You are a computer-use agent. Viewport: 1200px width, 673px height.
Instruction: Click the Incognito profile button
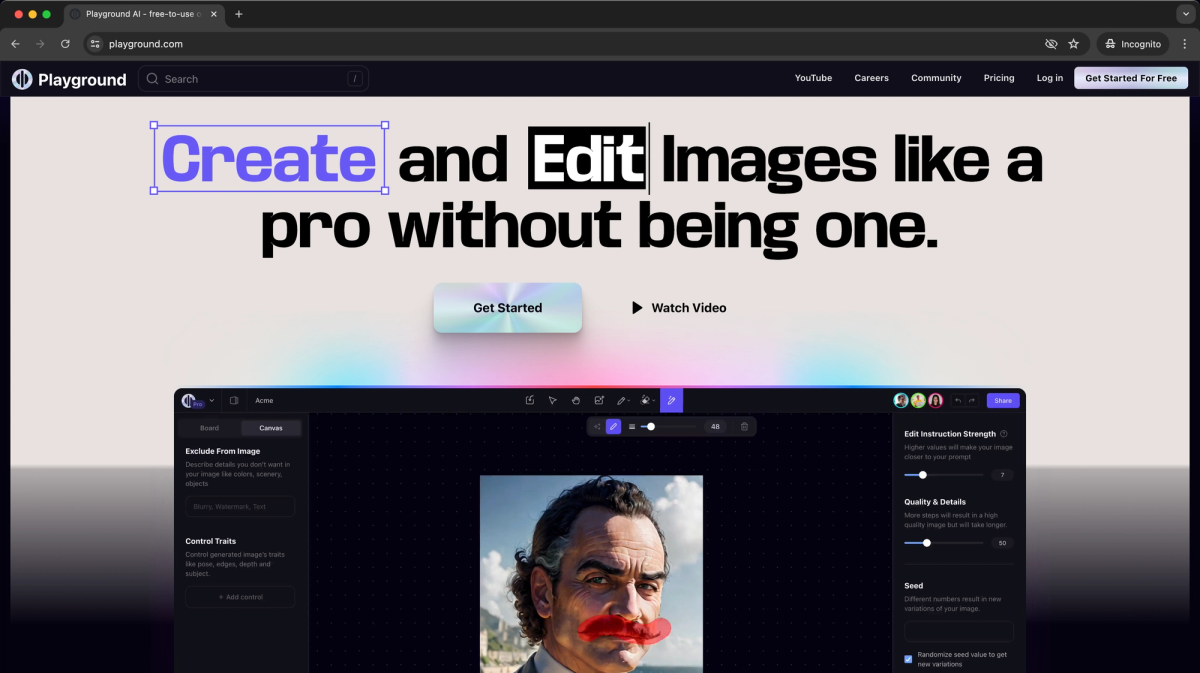click(1133, 44)
